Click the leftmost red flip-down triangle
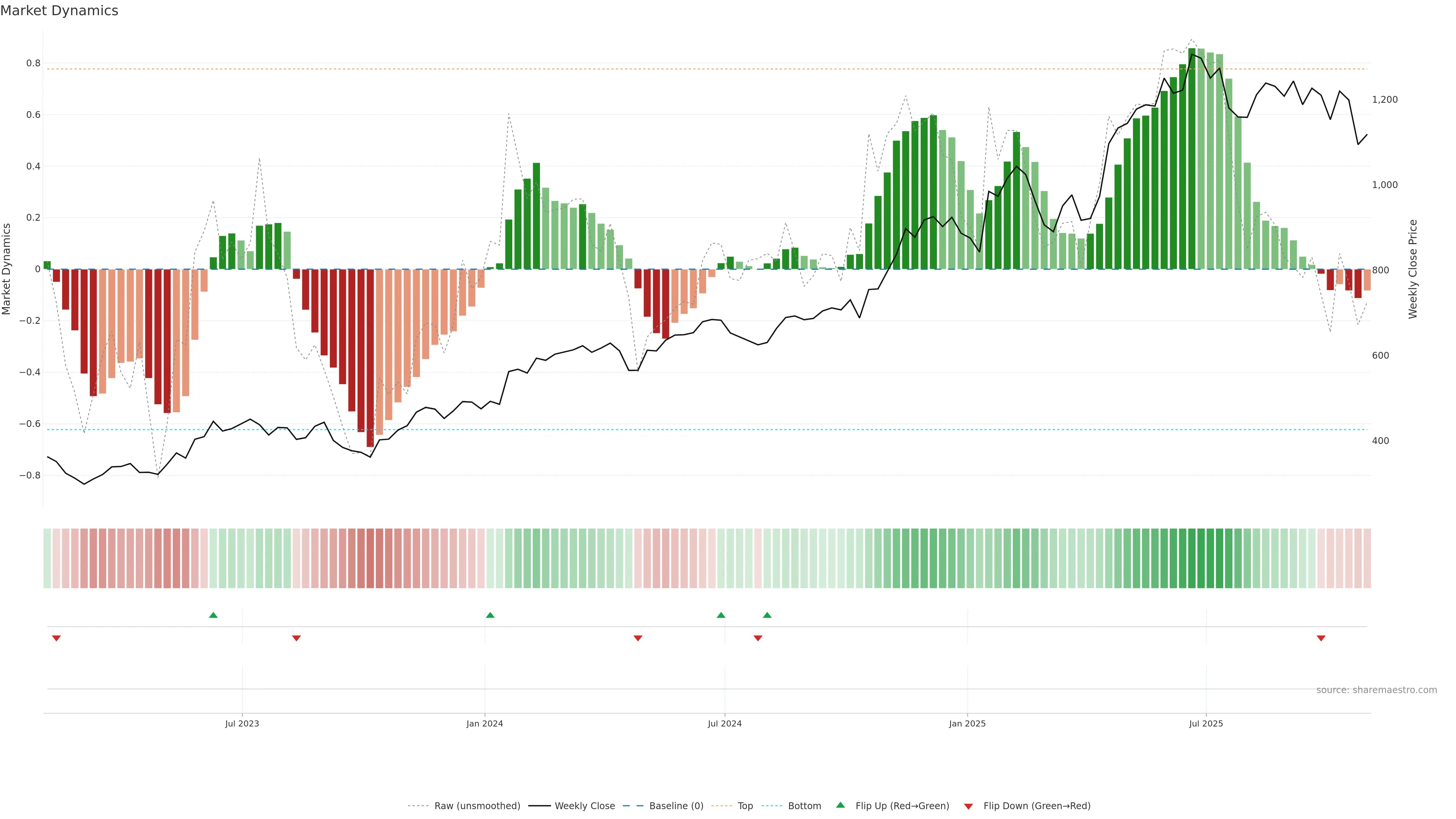This screenshot has height=819, width=1456. click(x=56, y=638)
